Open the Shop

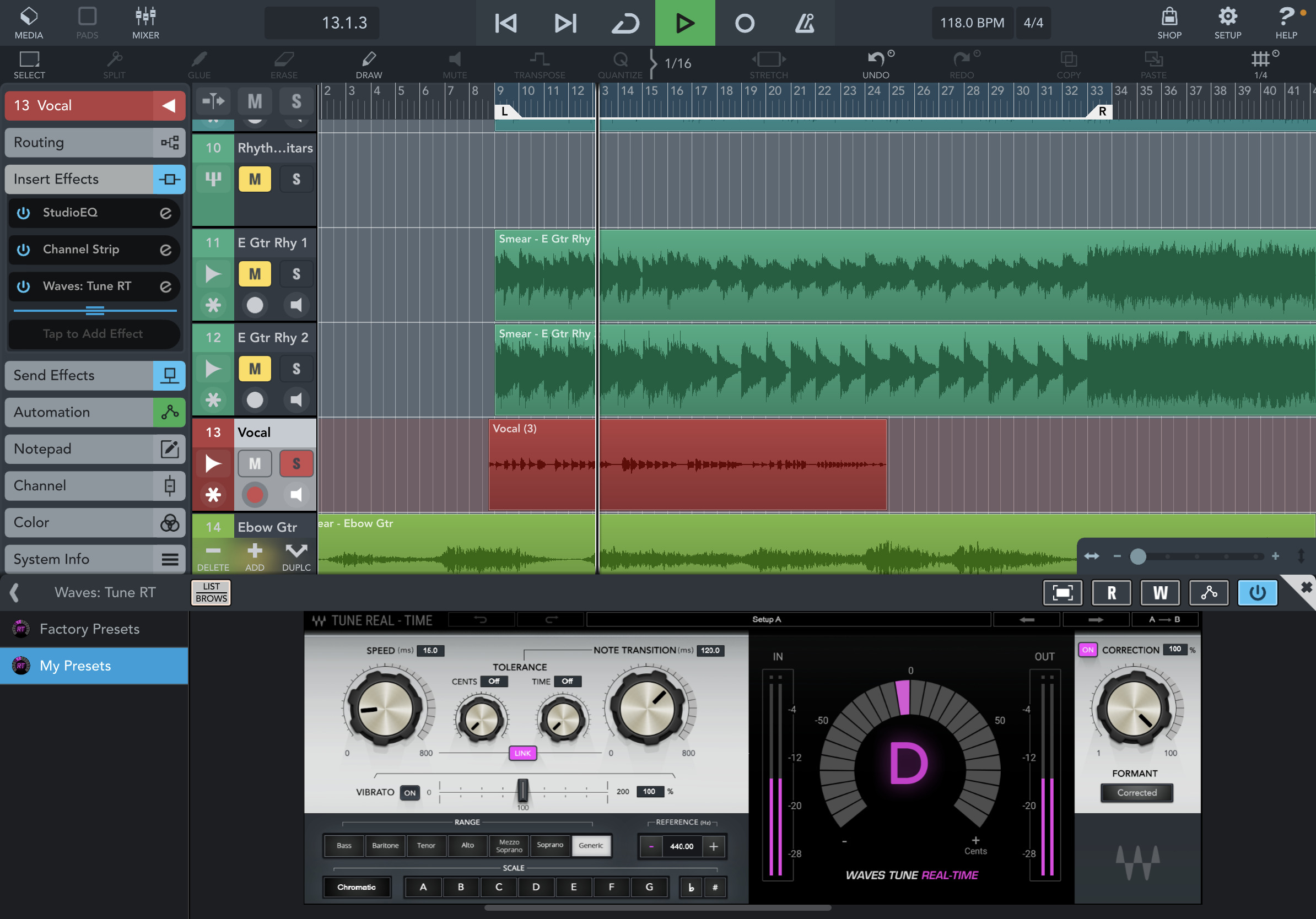coord(1169,23)
